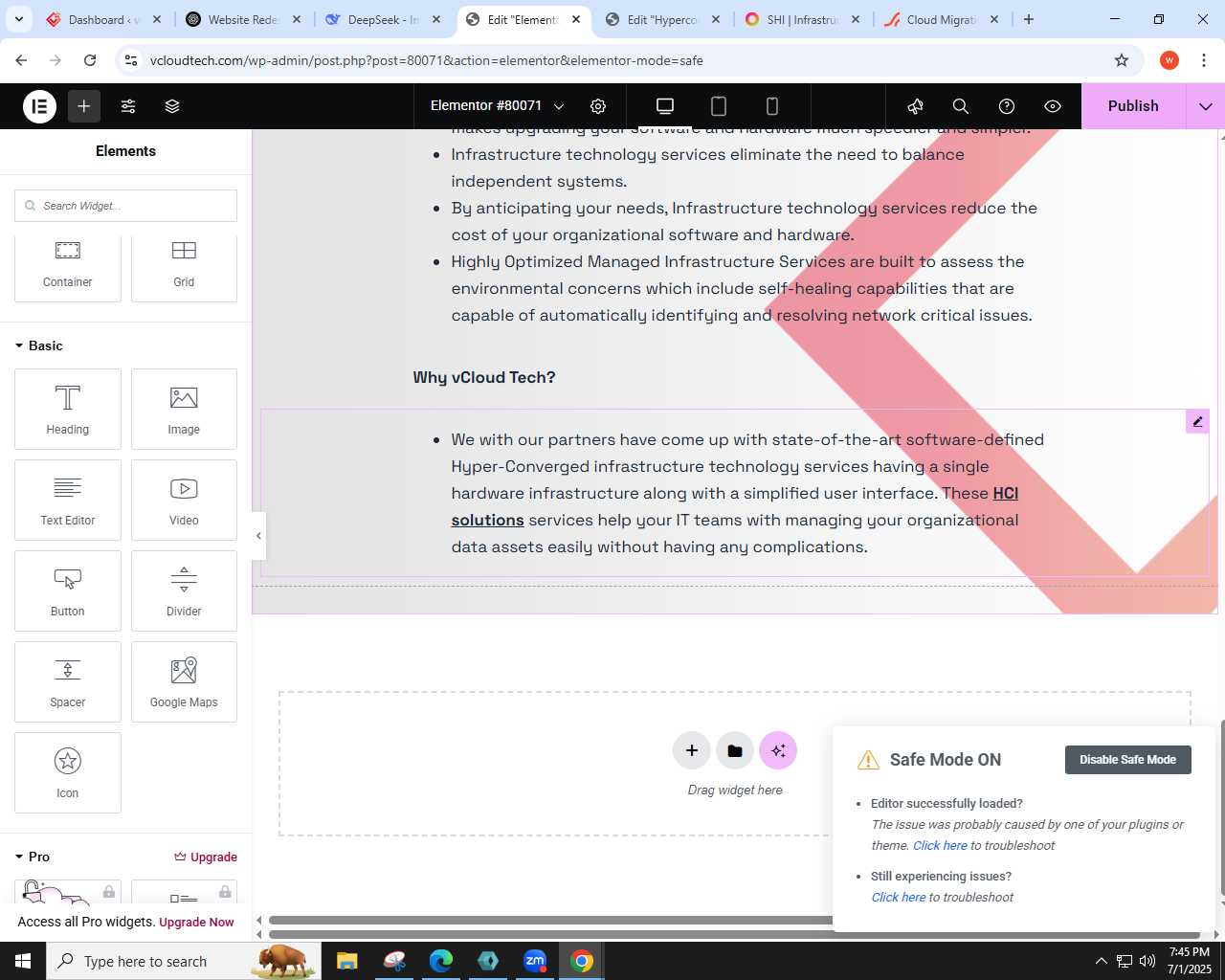Screen dimensions: 1225x980
Task: Switch to tablet preview mode
Action: pos(719,106)
